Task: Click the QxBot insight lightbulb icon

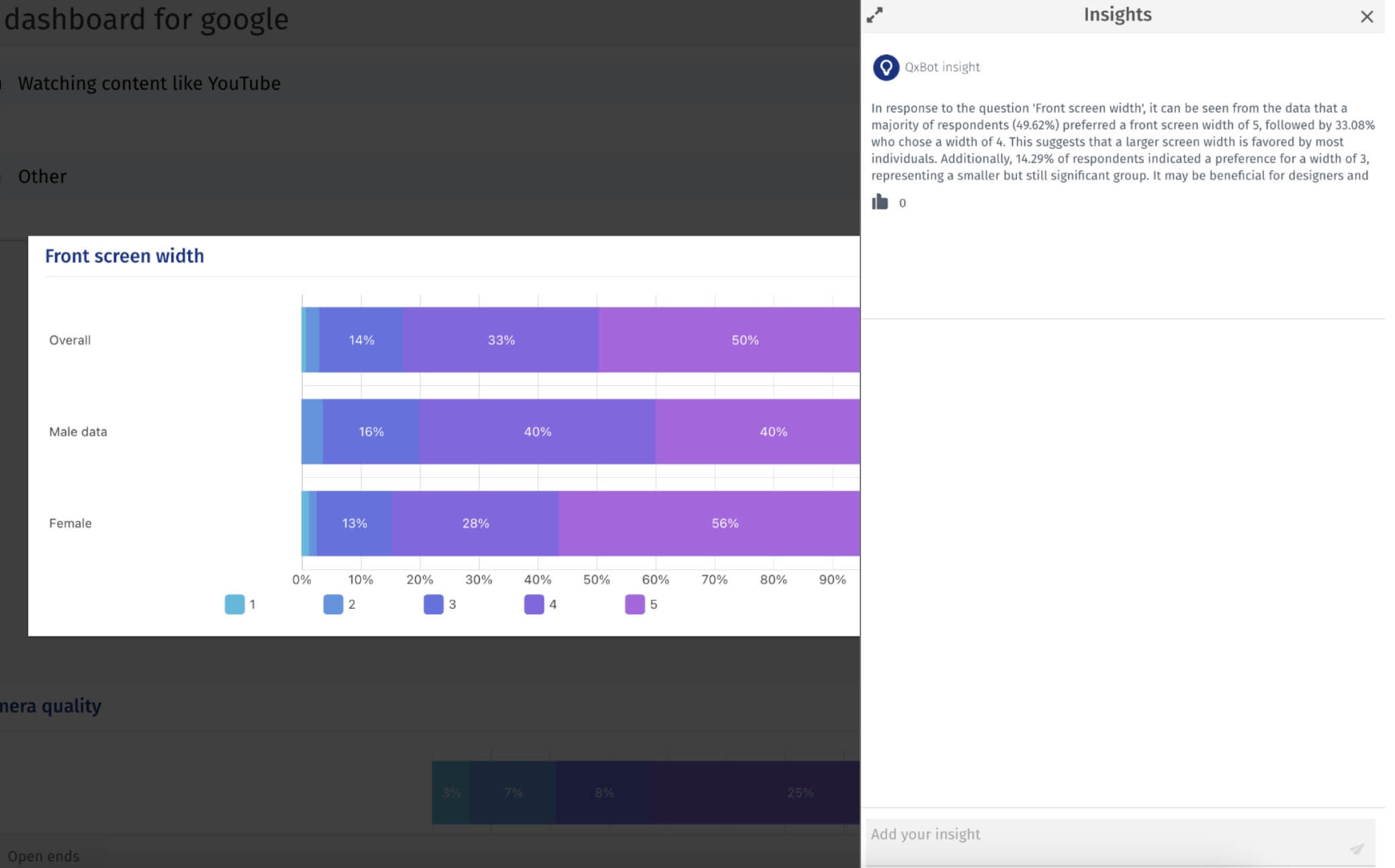Action: (885, 68)
